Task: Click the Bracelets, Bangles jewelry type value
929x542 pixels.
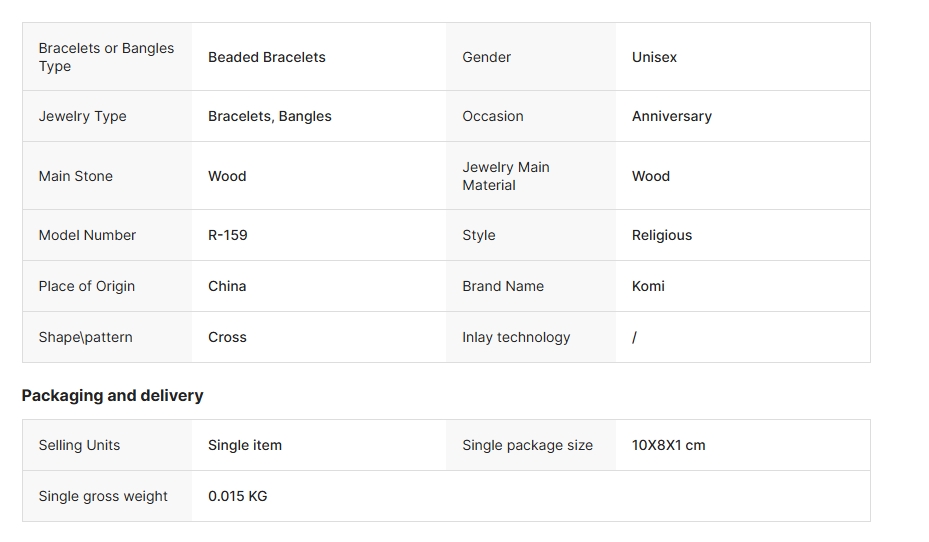Action: point(269,116)
